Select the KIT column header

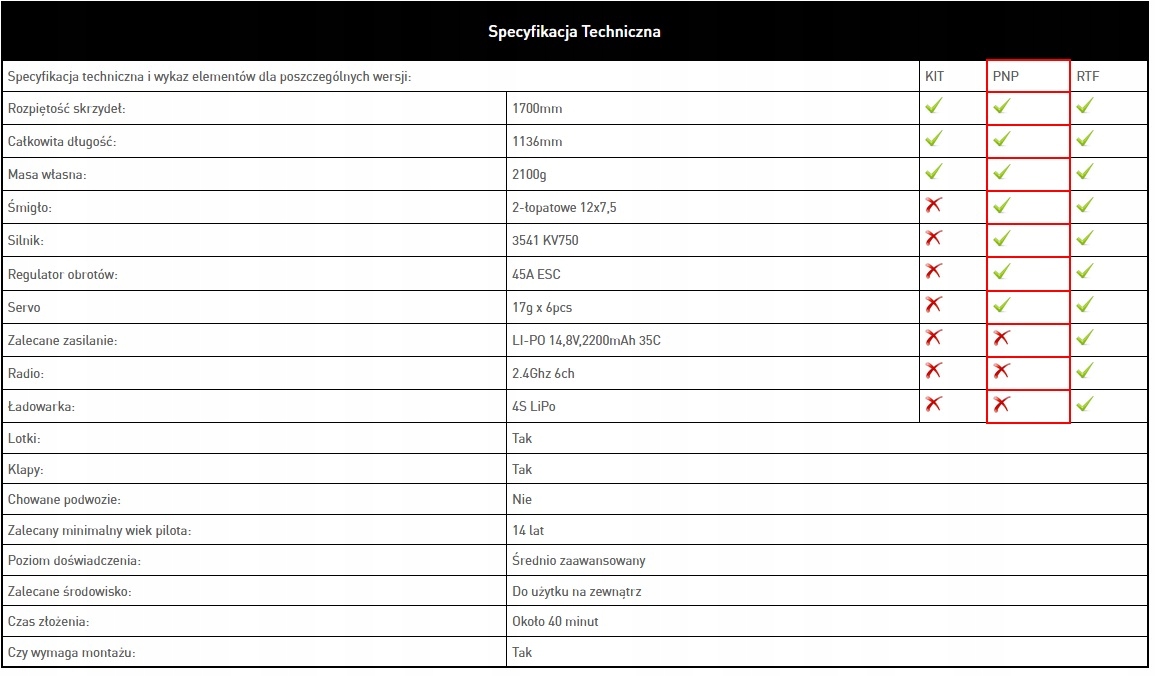point(934,76)
